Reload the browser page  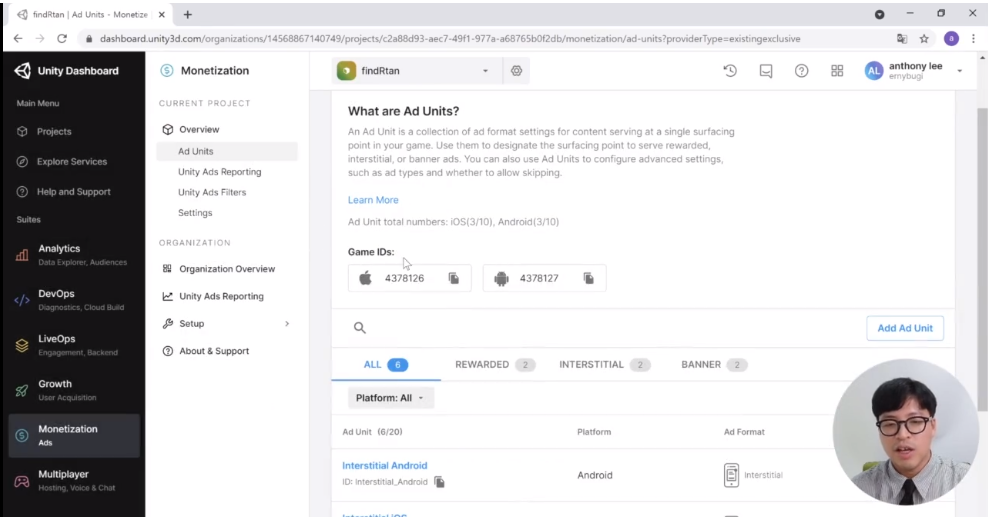tap(62, 39)
